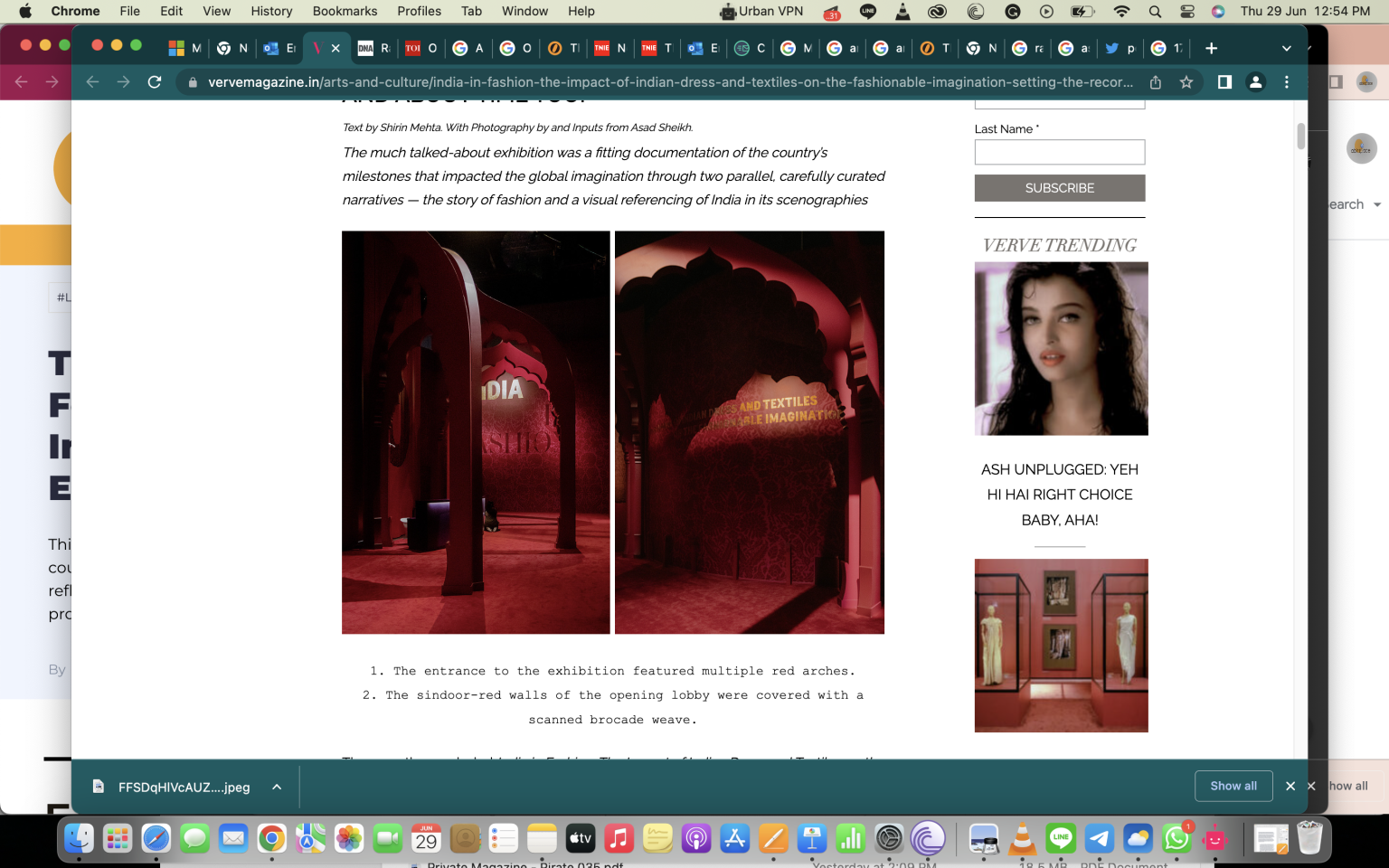1389x868 pixels.
Task: Click Show all downloads button
Action: pyautogui.click(x=1233, y=786)
